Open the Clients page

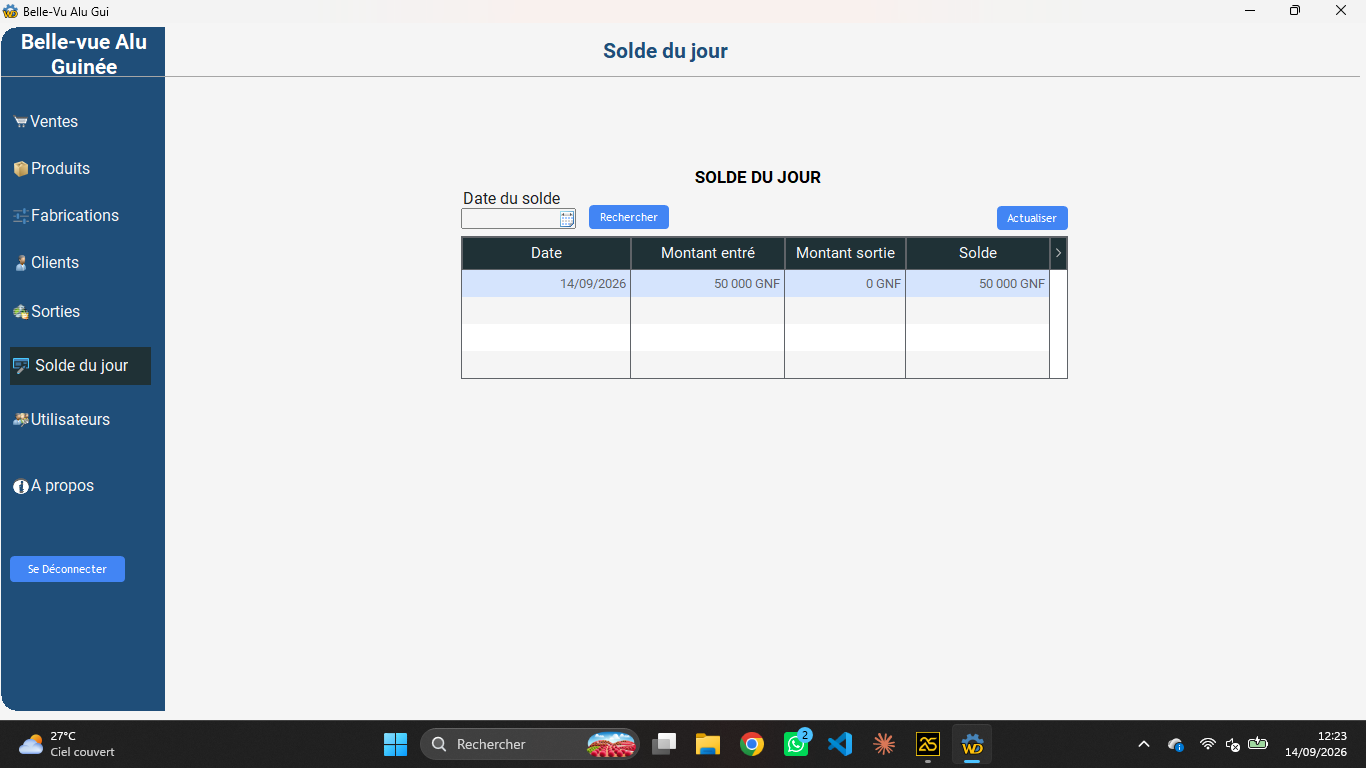click(46, 262)
